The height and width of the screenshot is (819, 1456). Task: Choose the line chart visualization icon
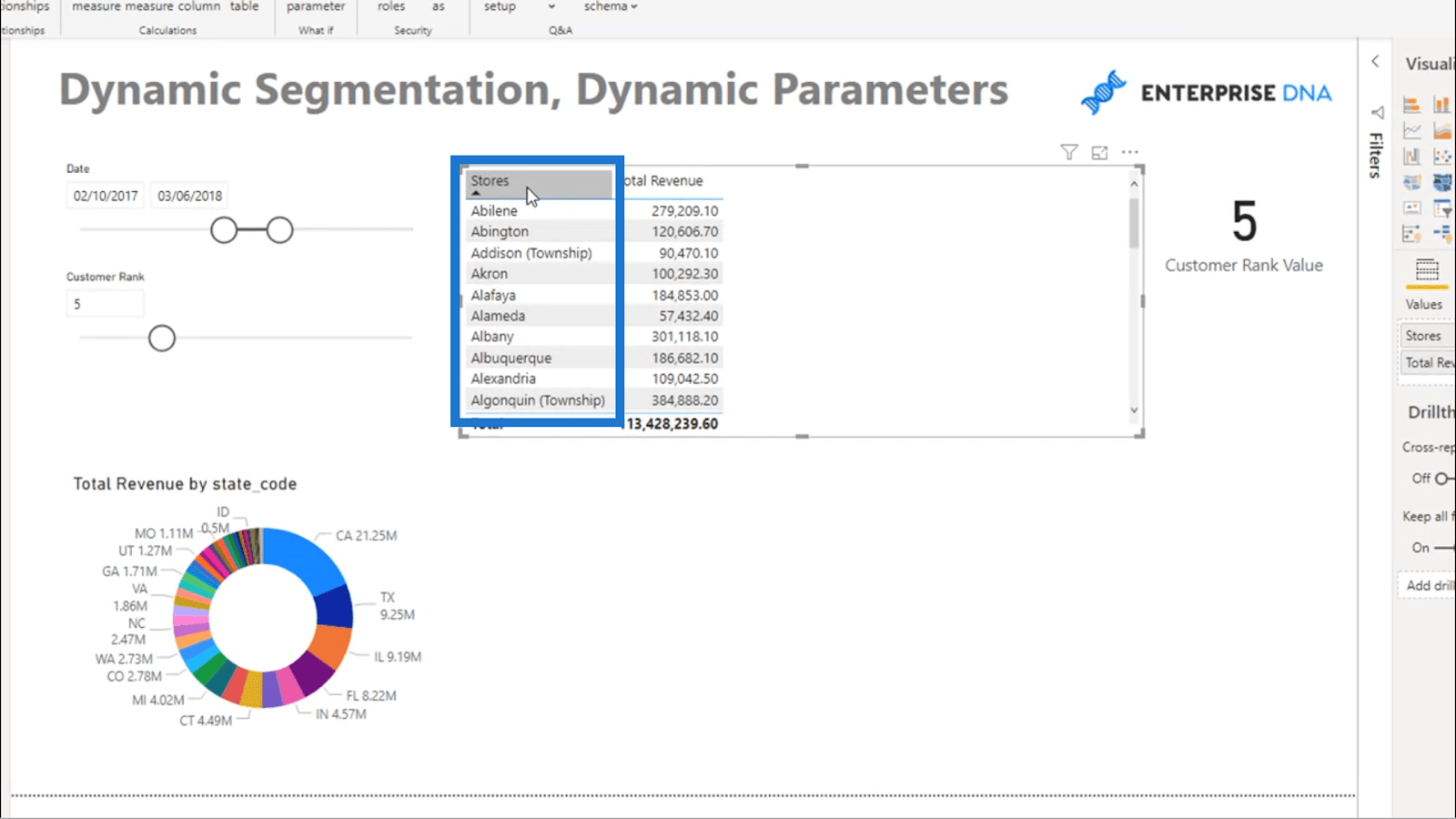pyautogui.click(x=1411, y=131)
